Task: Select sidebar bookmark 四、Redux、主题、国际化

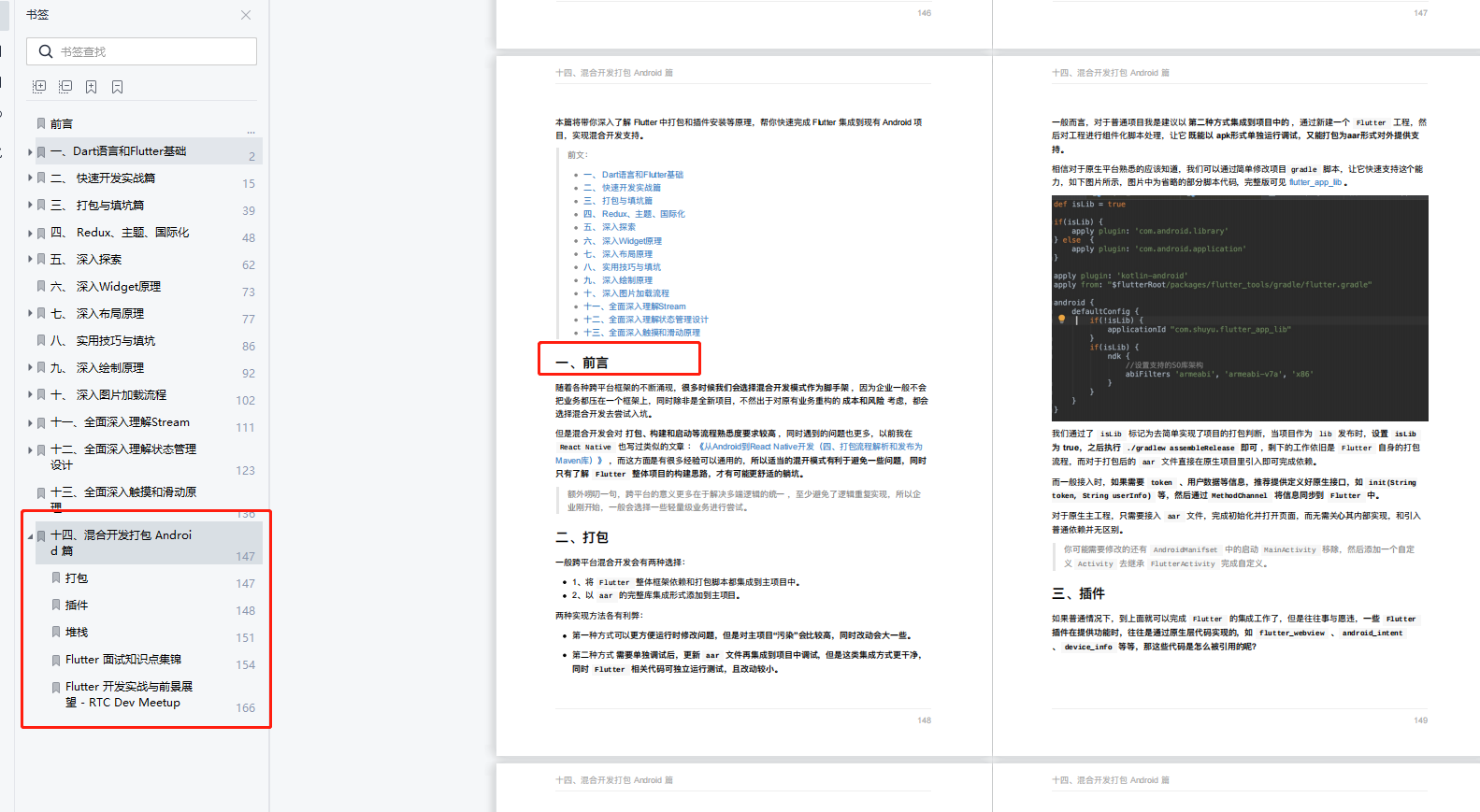Action: 120,233
